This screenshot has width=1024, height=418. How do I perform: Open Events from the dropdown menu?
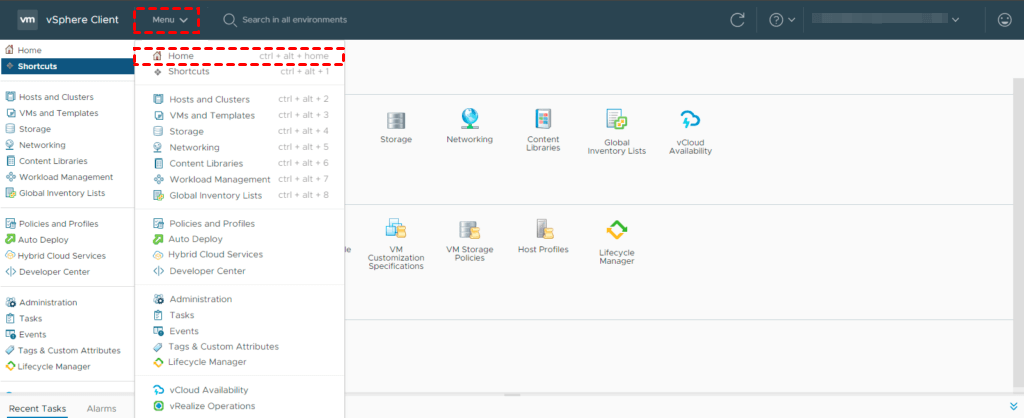(240, 331)
